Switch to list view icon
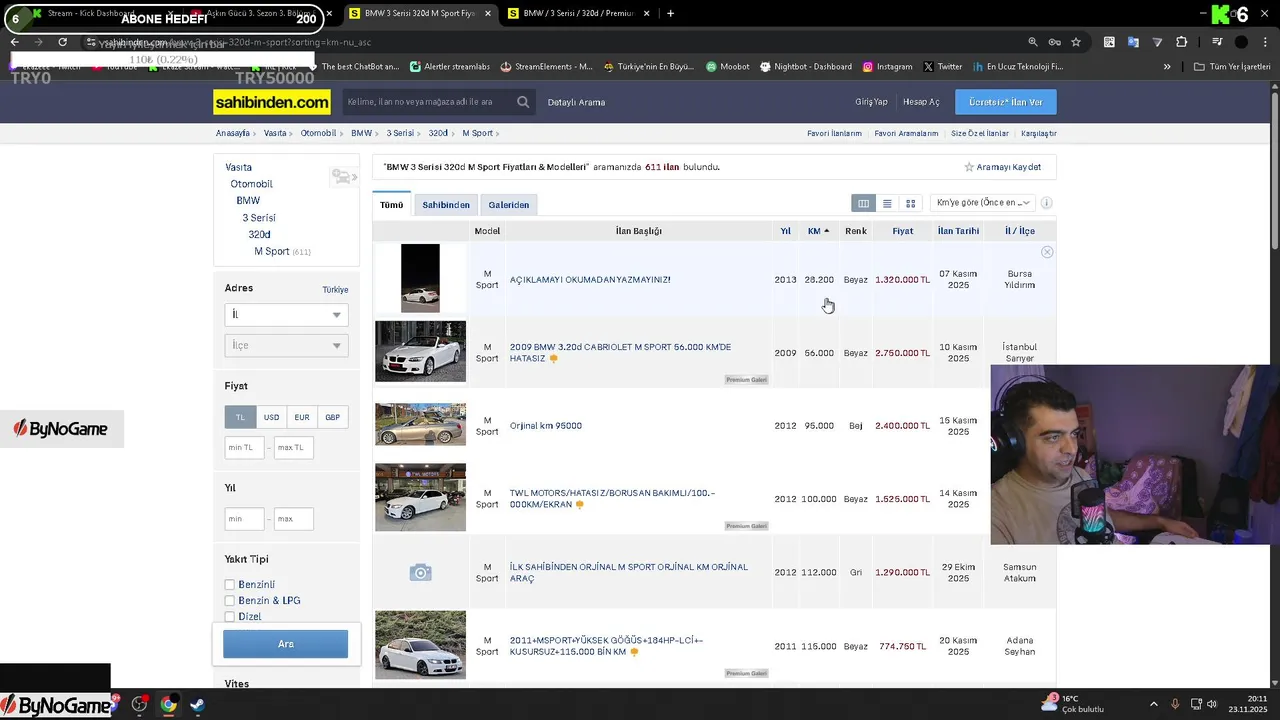Viewport: 1280px width, 720px height. [887, 204]
